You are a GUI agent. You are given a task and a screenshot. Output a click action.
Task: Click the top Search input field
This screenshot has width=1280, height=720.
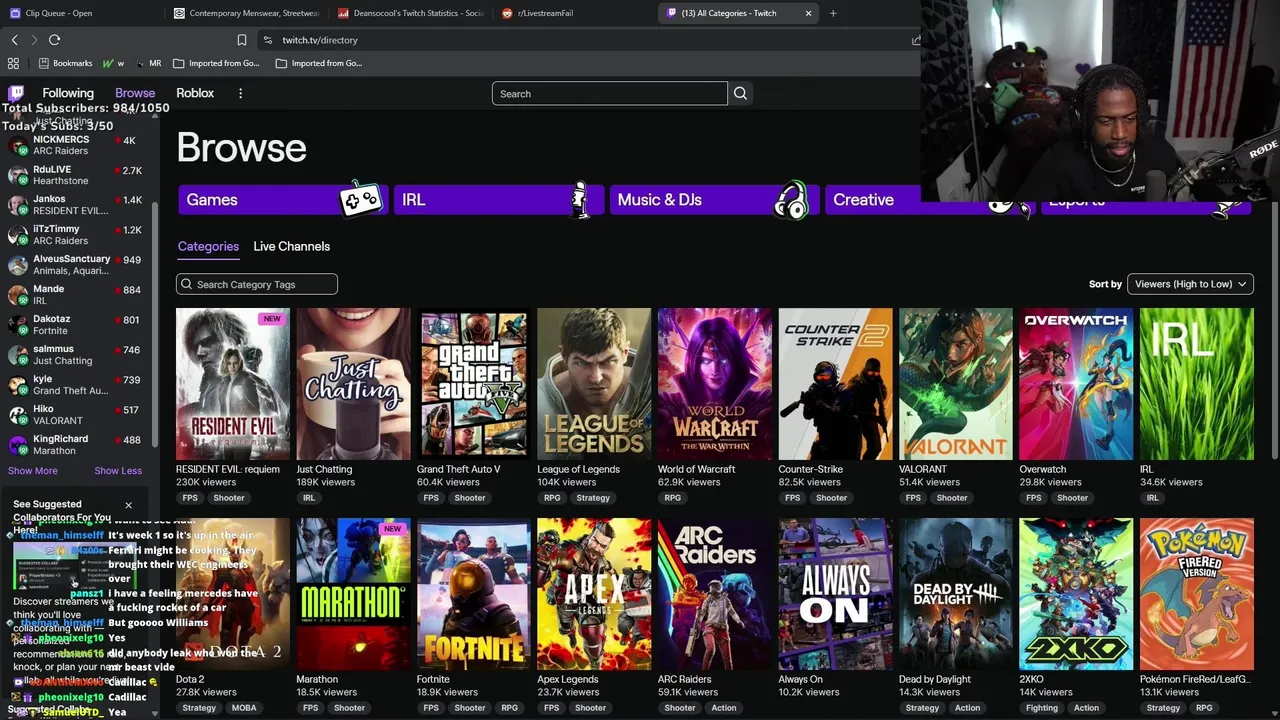(x=609, y=93)
